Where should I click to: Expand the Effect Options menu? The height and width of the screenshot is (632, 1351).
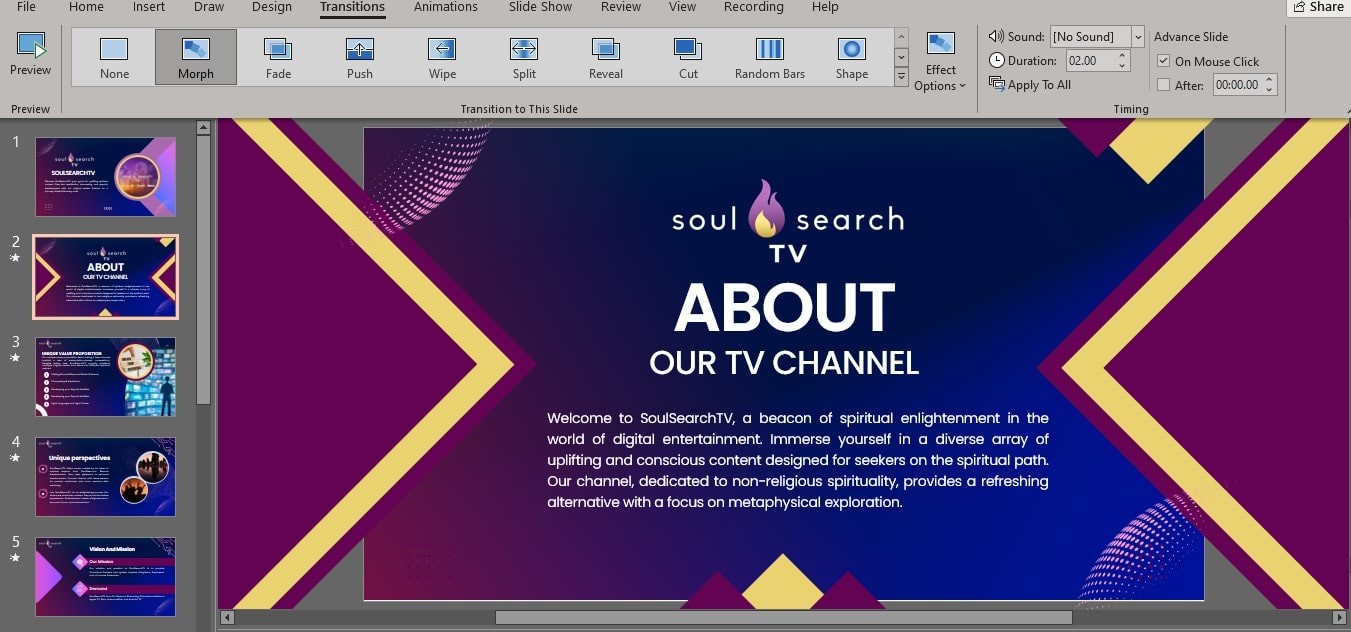(940, 62)
